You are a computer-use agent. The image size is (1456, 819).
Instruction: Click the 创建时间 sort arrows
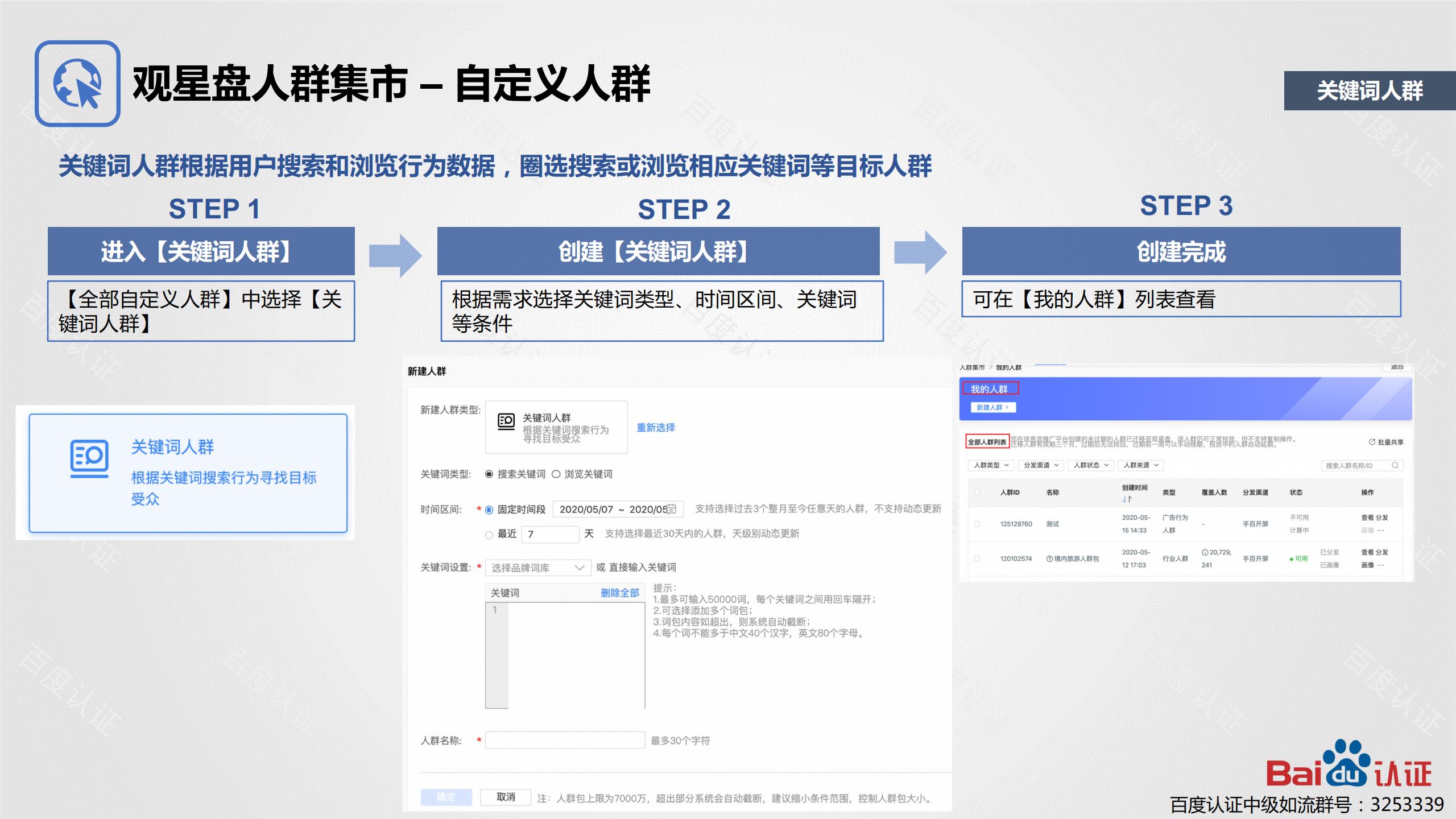coord(1127,499)
